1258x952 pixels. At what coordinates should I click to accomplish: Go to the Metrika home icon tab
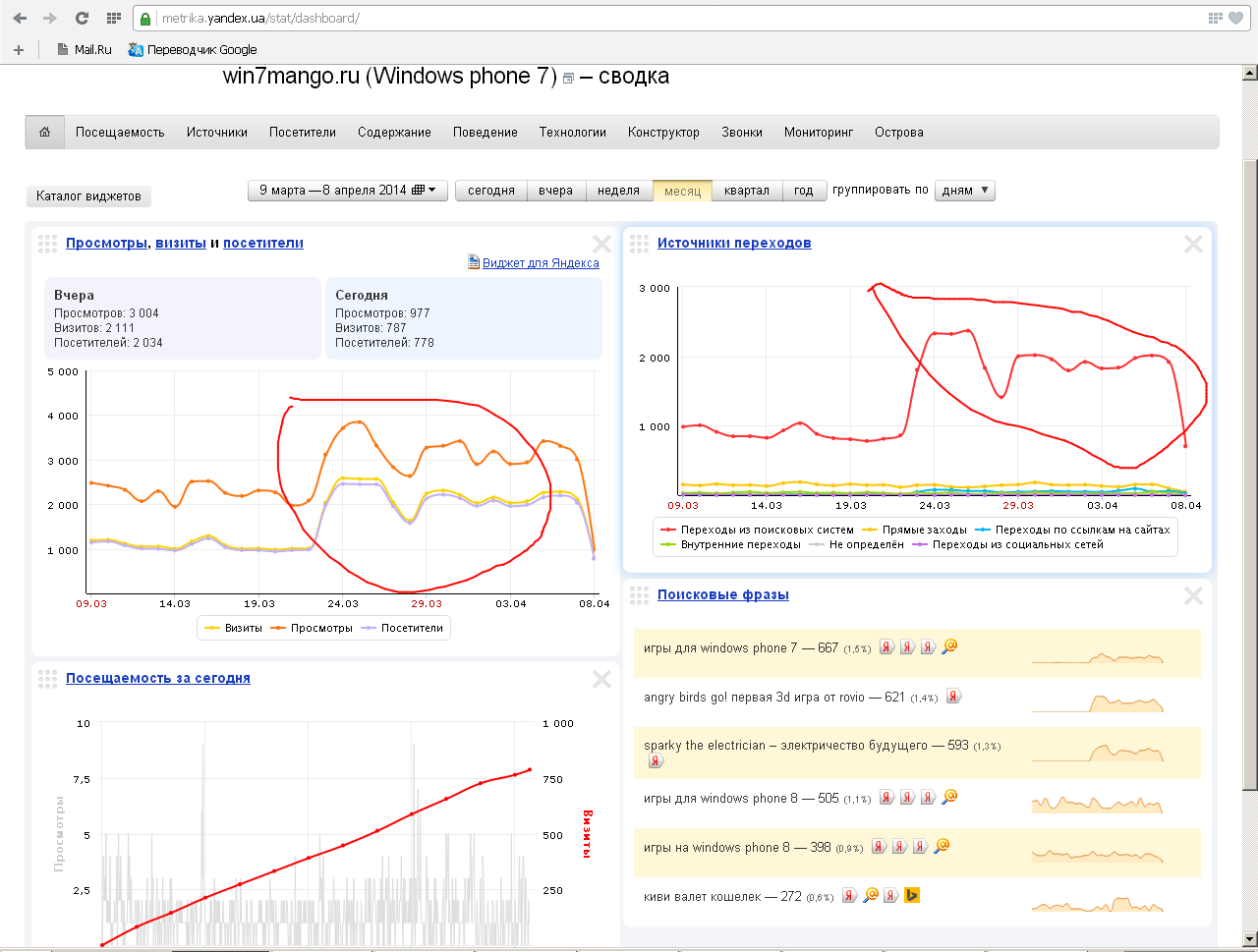point(44,133)
